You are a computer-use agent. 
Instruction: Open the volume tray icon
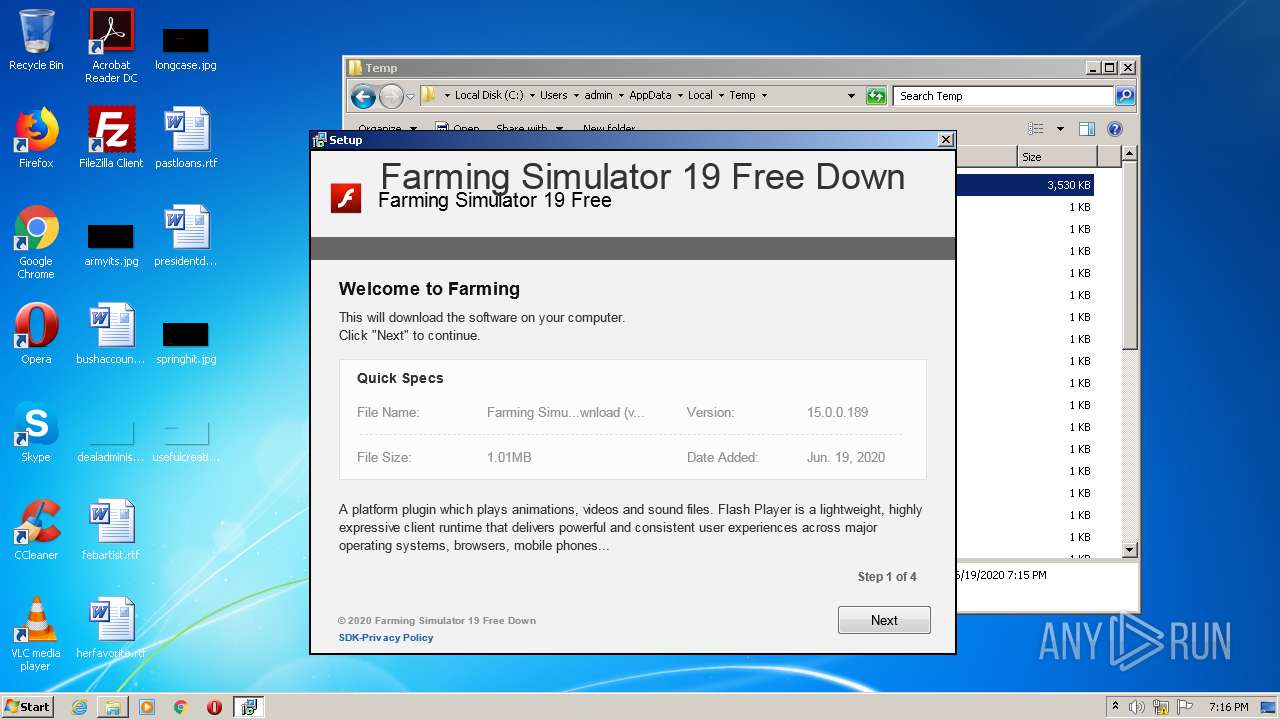point(1136,707)
